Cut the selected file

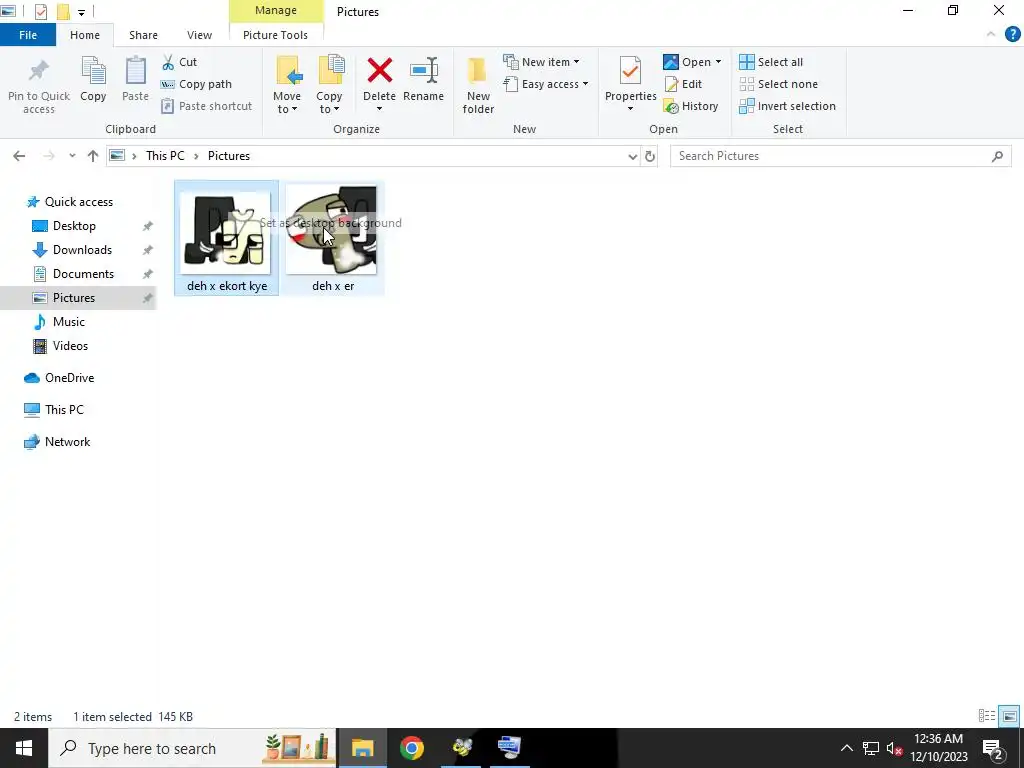[180, 62]
